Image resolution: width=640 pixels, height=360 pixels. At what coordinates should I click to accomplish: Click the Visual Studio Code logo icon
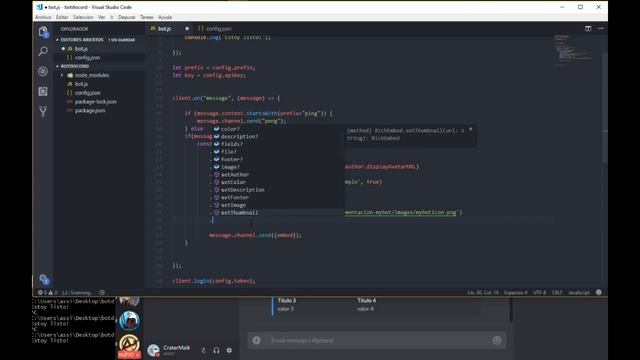(39, 7)
